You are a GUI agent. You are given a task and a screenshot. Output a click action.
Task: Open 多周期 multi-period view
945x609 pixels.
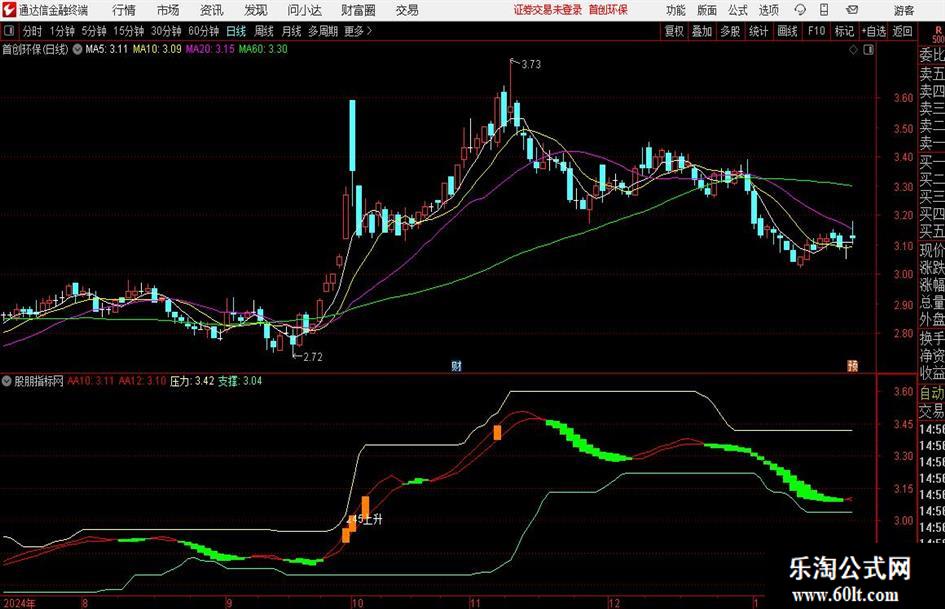point(323,31)
